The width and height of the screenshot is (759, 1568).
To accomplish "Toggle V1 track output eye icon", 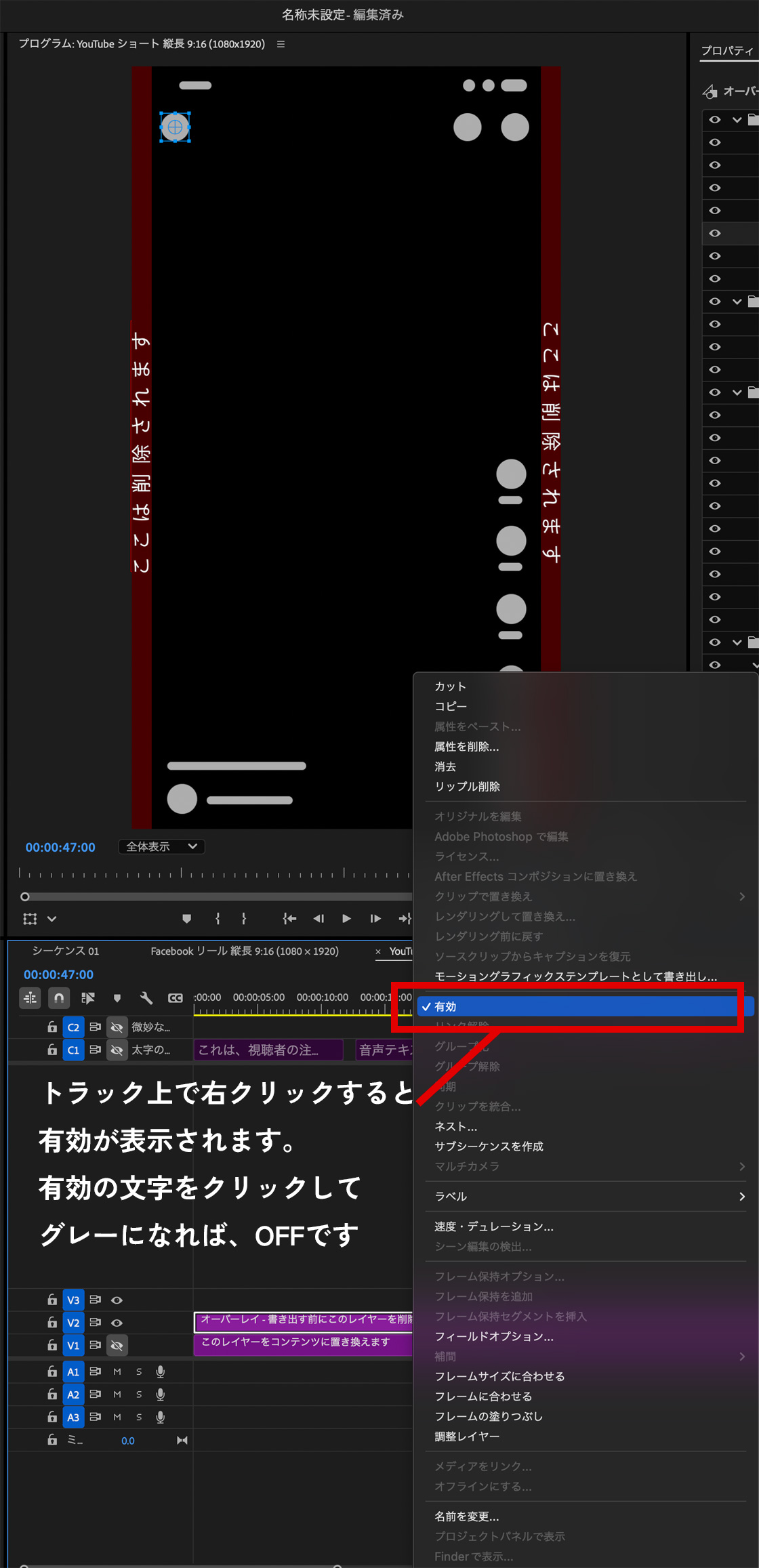I will tap(117, 1345).
